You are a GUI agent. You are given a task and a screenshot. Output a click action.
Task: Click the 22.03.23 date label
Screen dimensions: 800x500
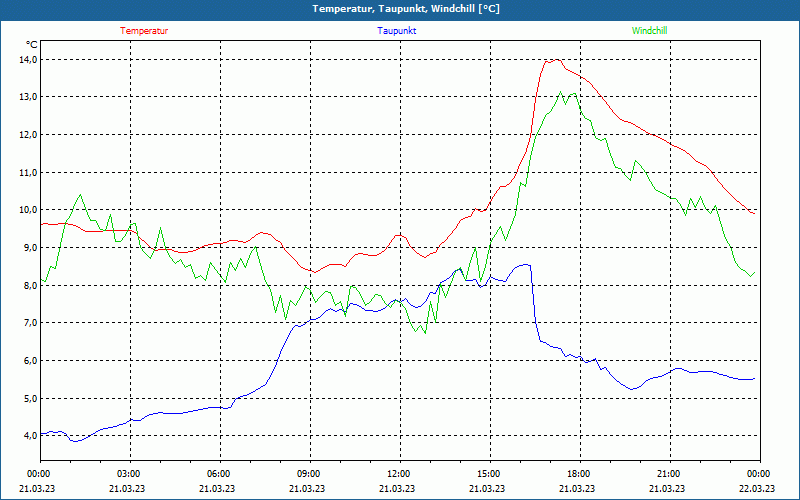coord(757,488)
